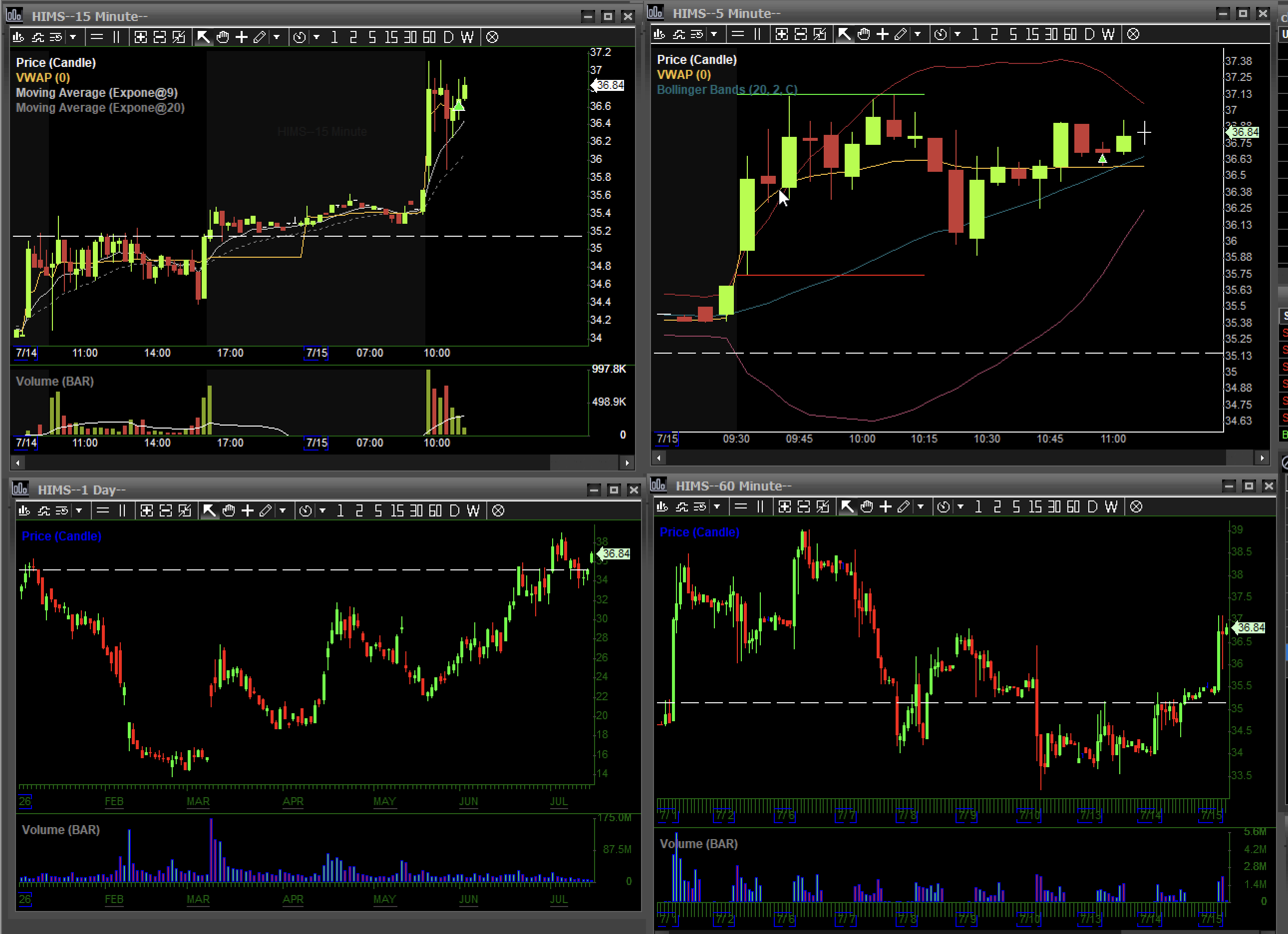Click VWAP (0) legend in 15 Minute chart
This screenshot has height=934, width=1288.
42,78
